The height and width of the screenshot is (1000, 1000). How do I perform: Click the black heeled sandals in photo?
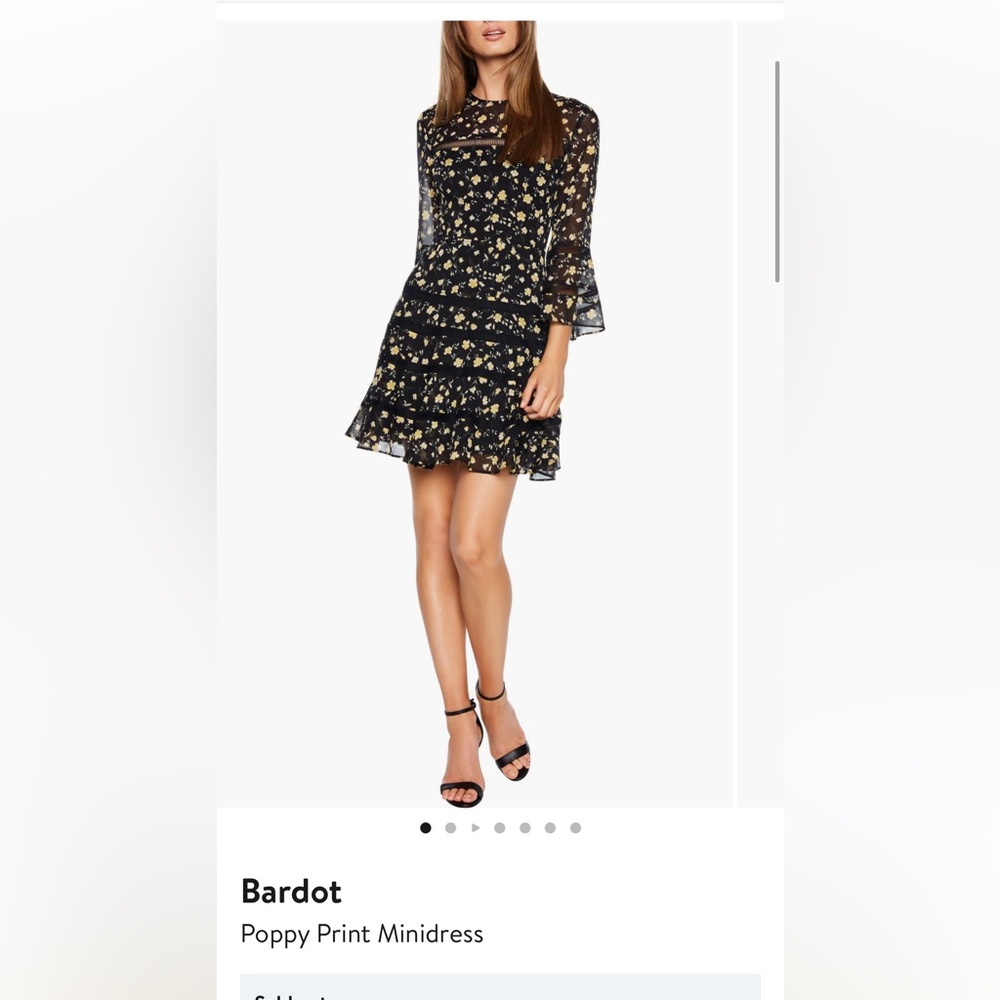(485, 746)
